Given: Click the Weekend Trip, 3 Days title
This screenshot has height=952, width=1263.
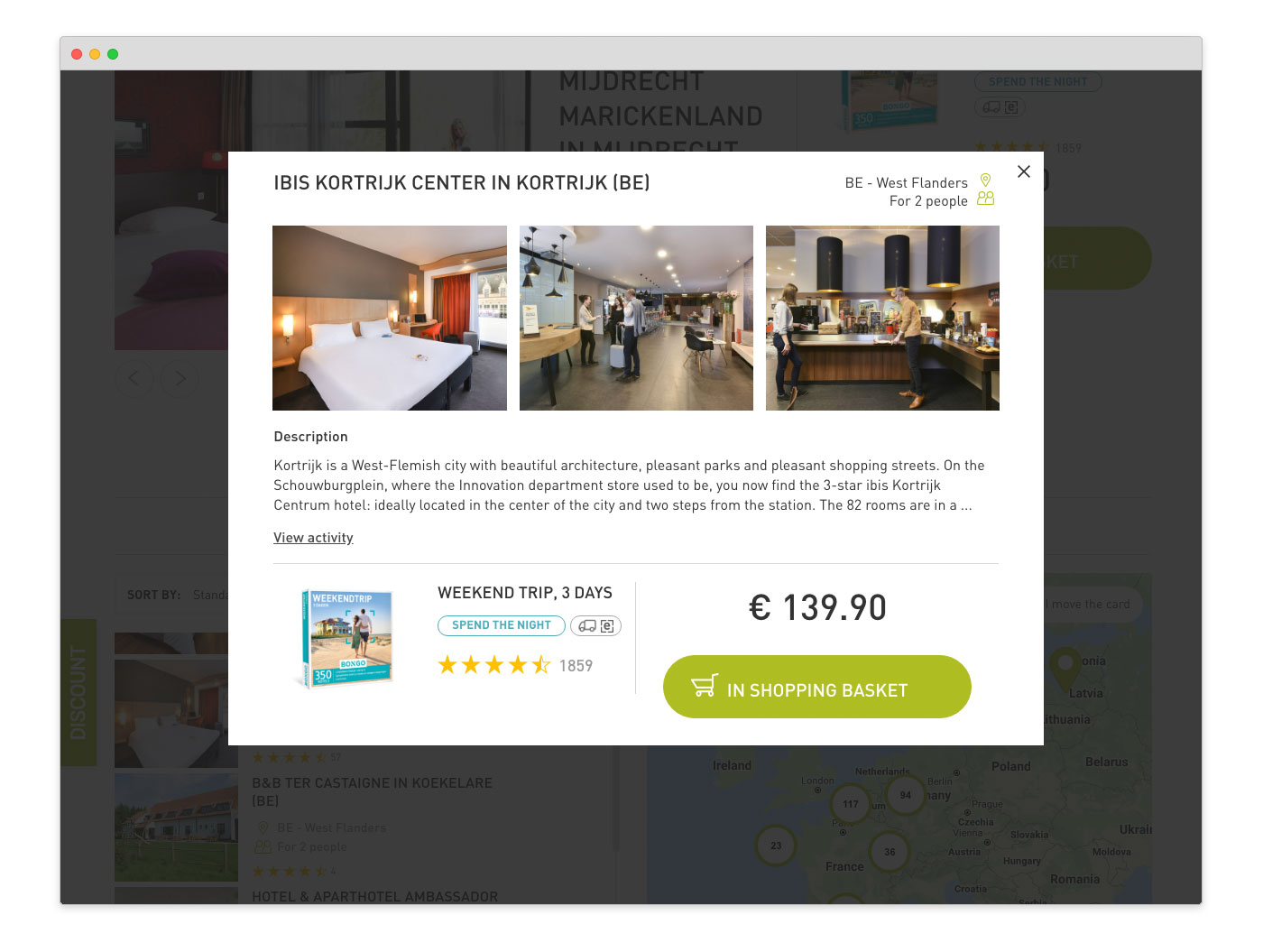Looking at the screenshot, I should pyautogui.click(x=525, y=593).
